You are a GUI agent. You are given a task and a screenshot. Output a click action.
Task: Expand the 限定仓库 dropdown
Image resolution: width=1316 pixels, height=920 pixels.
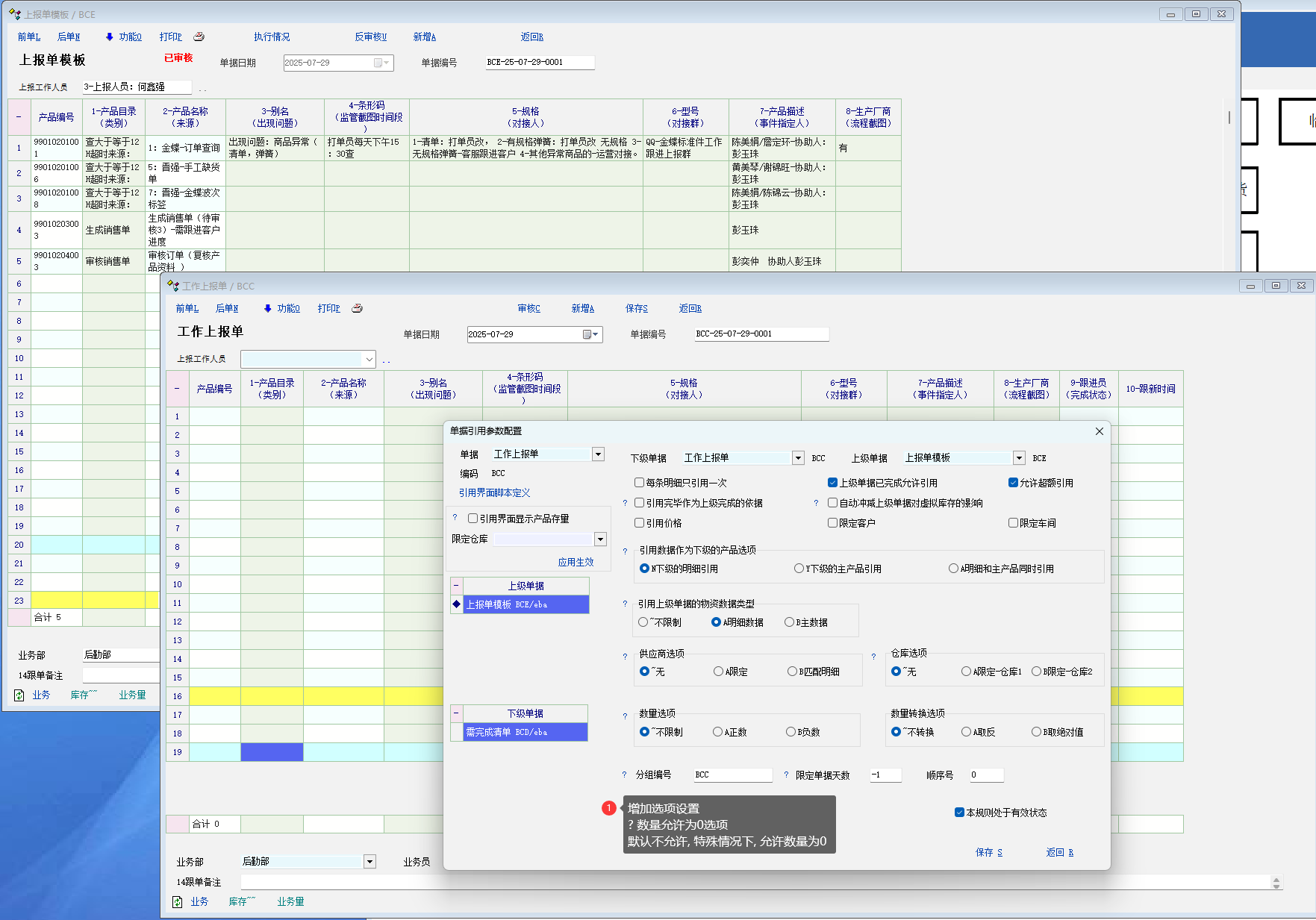click(x=600, y=539)
